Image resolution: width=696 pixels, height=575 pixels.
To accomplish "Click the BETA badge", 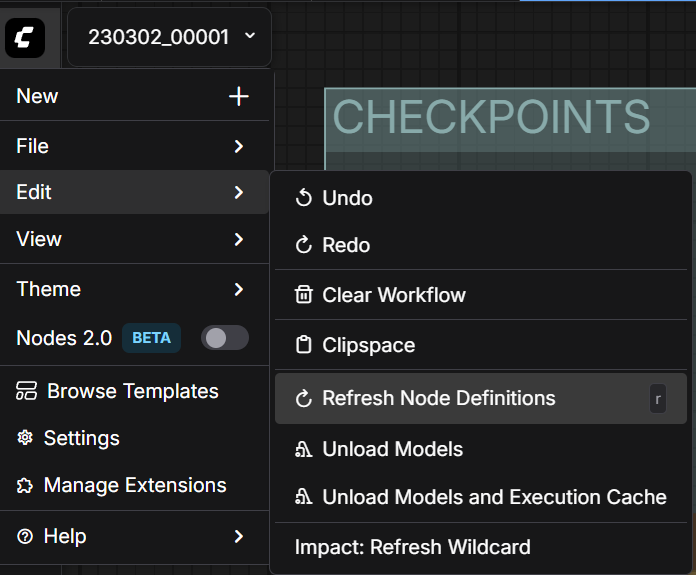I will click(151, 338).
